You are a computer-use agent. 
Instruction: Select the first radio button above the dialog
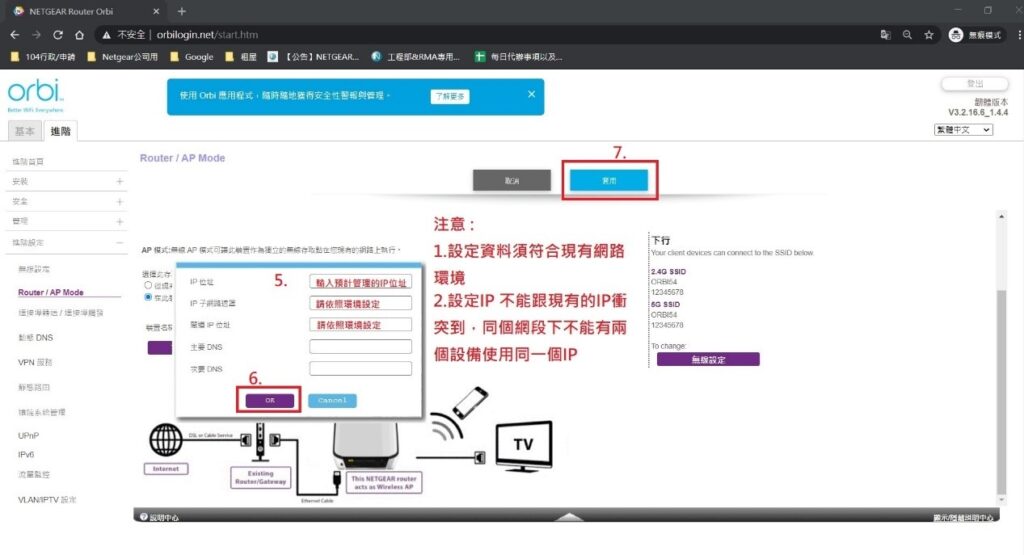(x=148, y=285)
